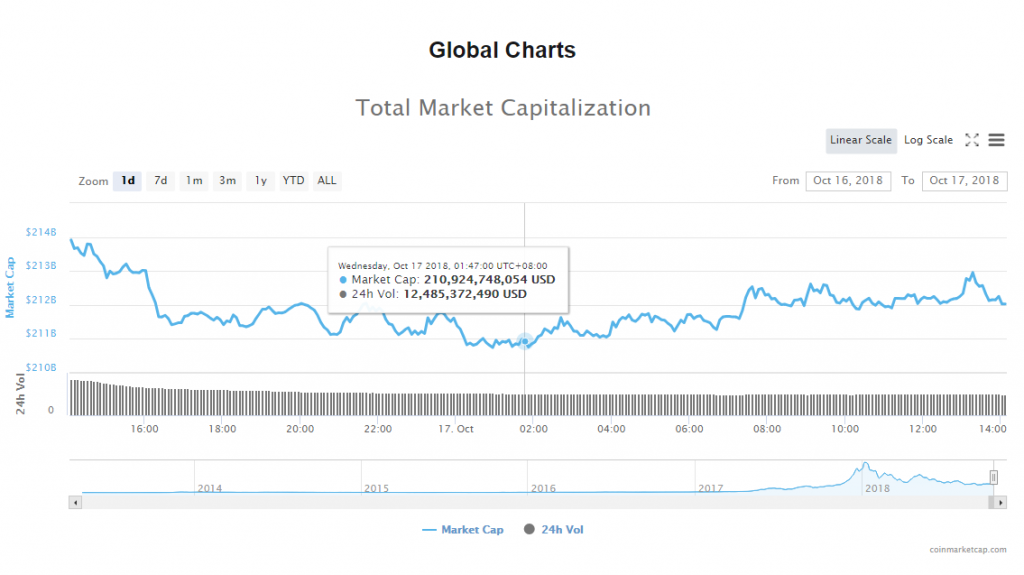
Task: Open the To date field
Action: (964, 181)
